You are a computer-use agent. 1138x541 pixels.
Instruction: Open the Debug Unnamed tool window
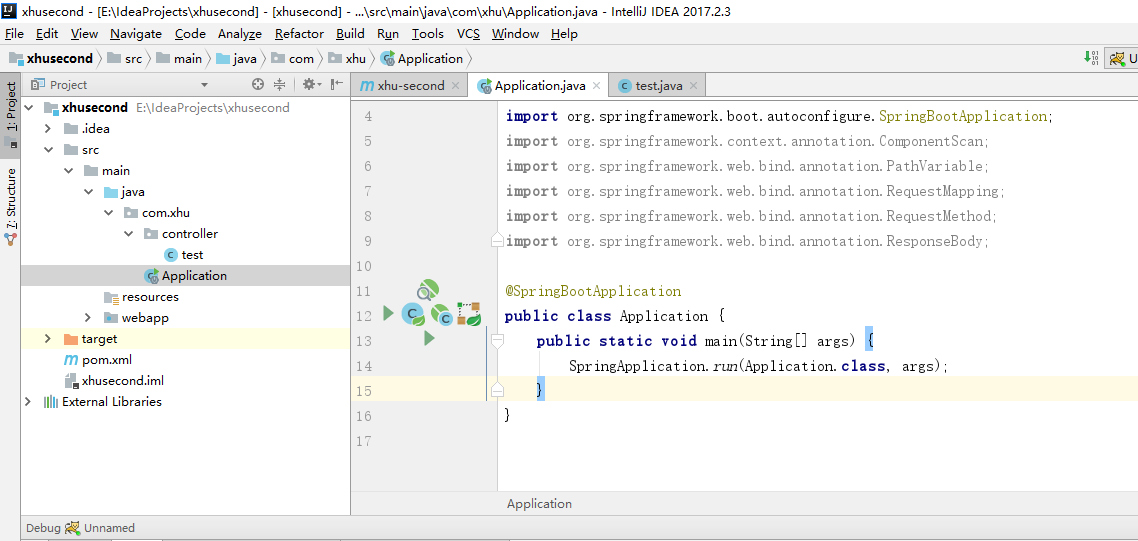point(80,528)
